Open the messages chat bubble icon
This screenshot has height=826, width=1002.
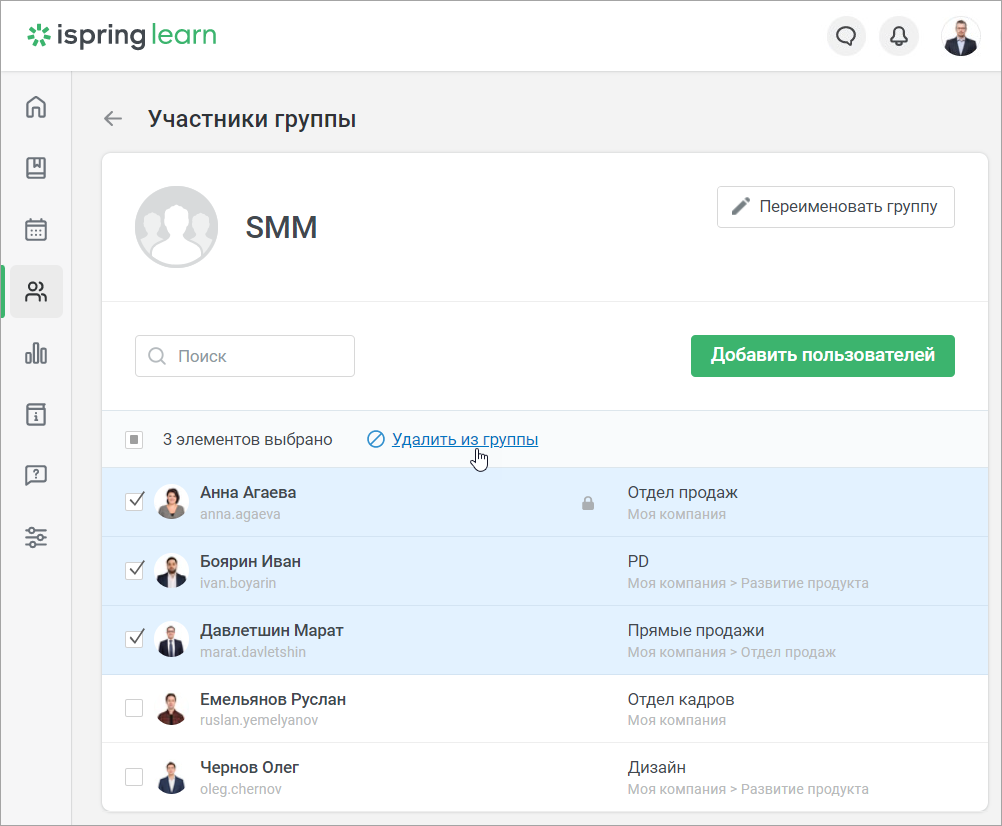[846, 36]
